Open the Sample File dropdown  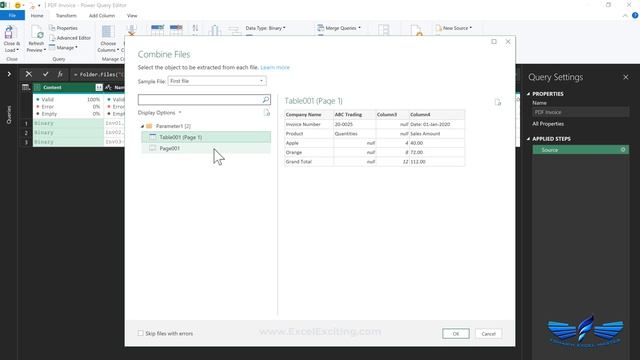pos(217,81)
